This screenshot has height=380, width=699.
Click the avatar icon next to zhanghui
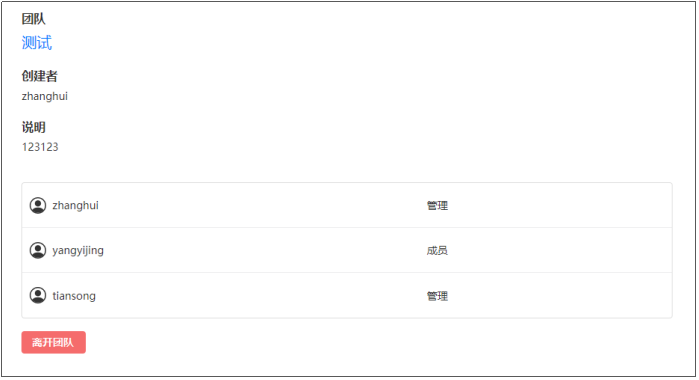(x=38, y=206)
